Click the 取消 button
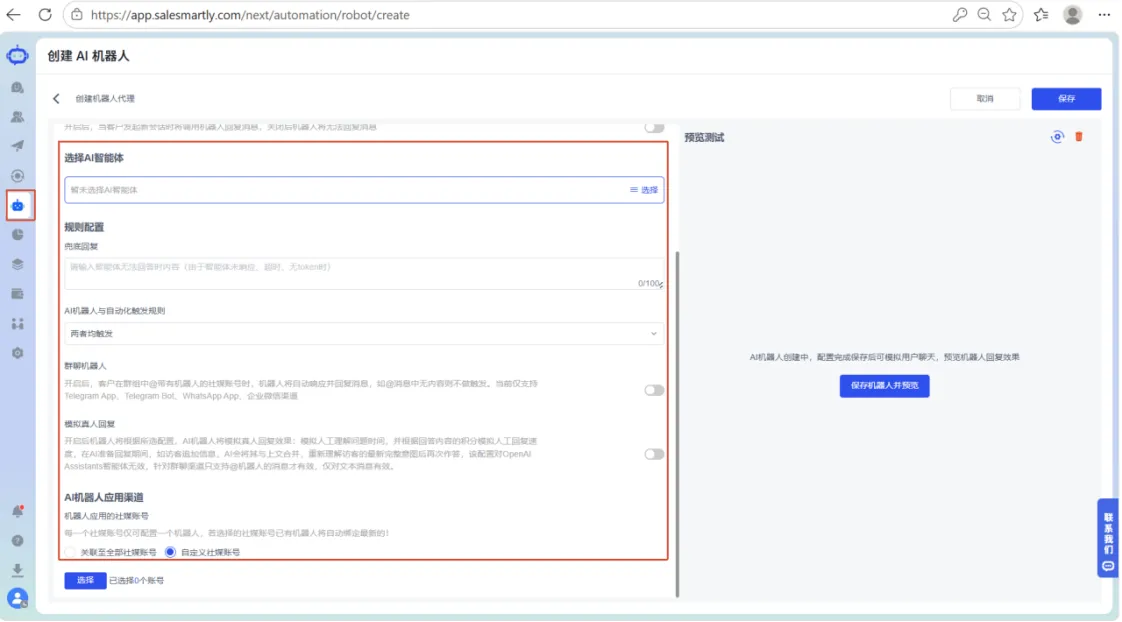1122x622 pixels. coord(985,99)
